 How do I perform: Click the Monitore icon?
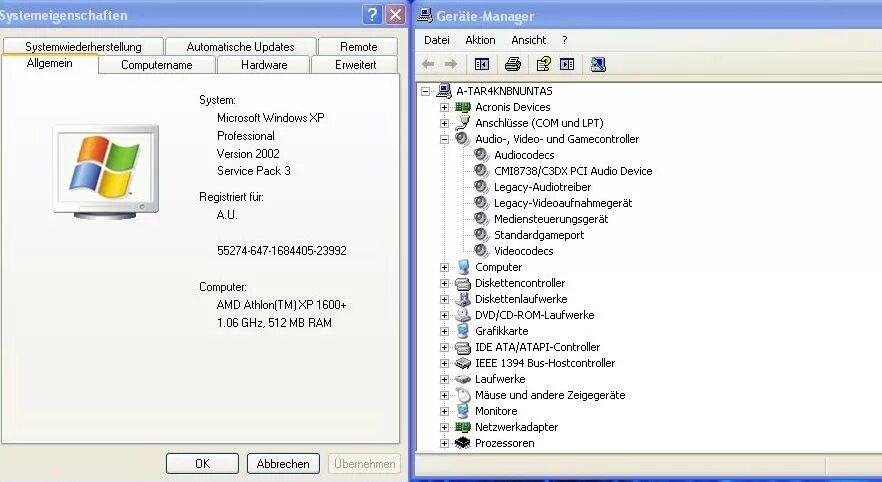point(462,411)
